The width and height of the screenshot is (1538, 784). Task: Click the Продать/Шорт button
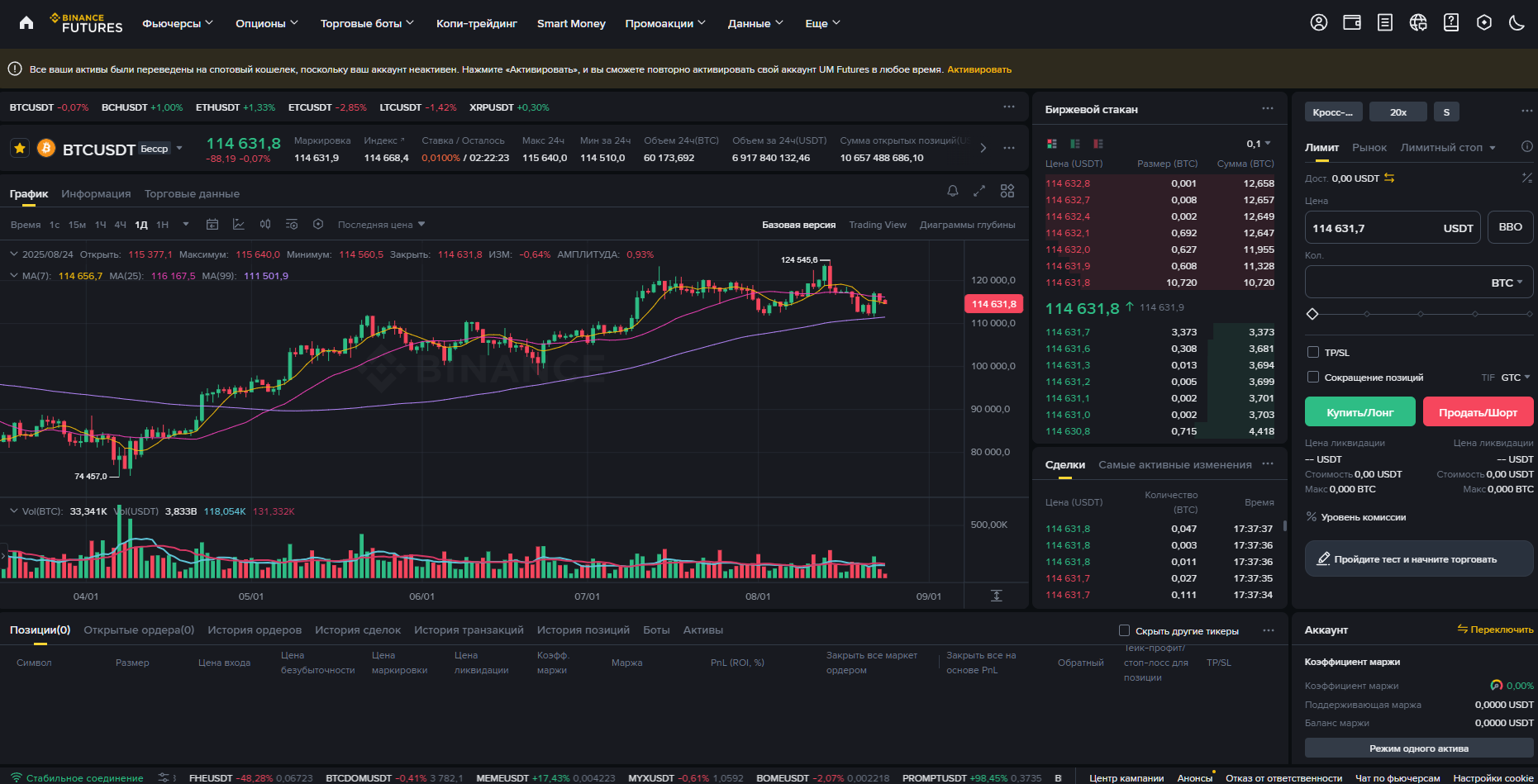1478,411
